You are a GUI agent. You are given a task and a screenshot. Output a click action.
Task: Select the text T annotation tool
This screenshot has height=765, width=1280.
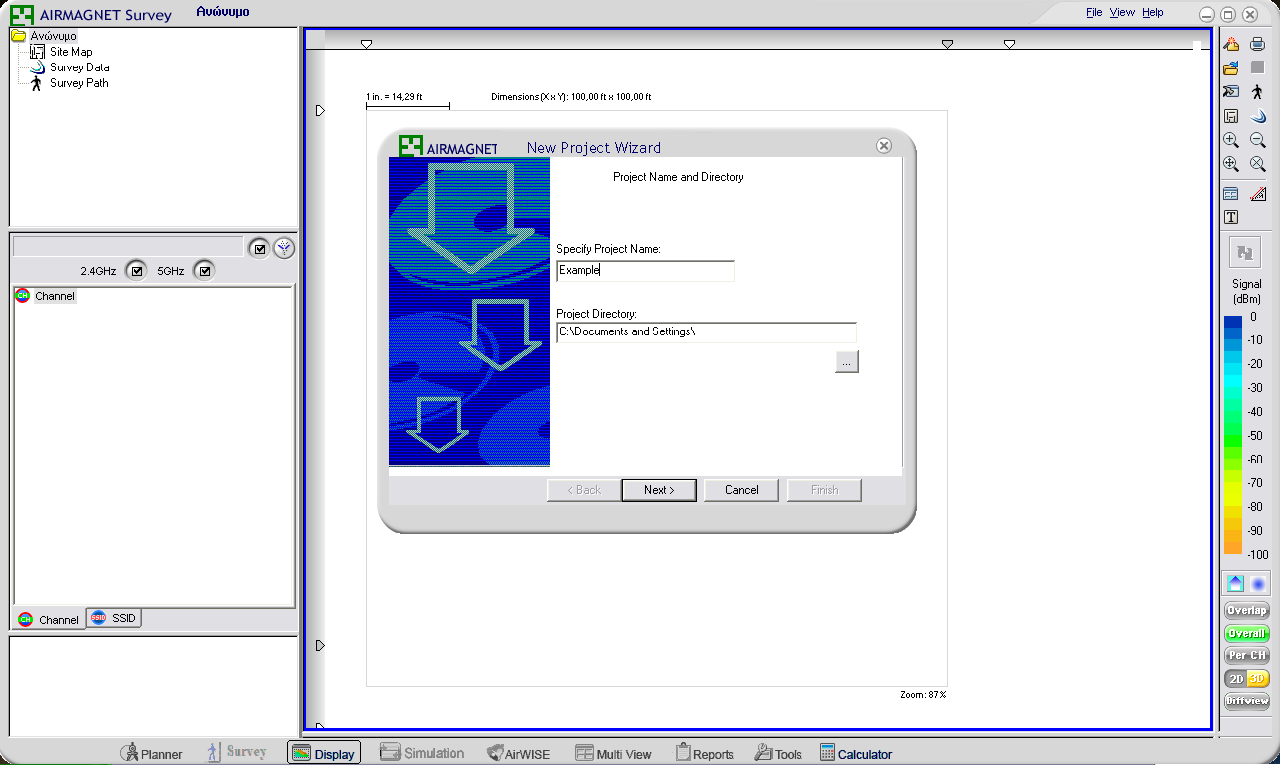point(1231,217)
